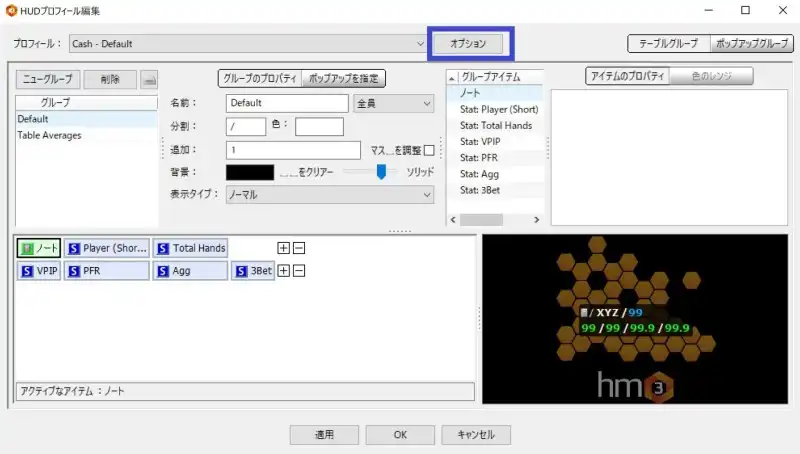The height and width of the screenshot is (454, 800).
Task: Click the 適用 button
Action: [x=324, y=435]
